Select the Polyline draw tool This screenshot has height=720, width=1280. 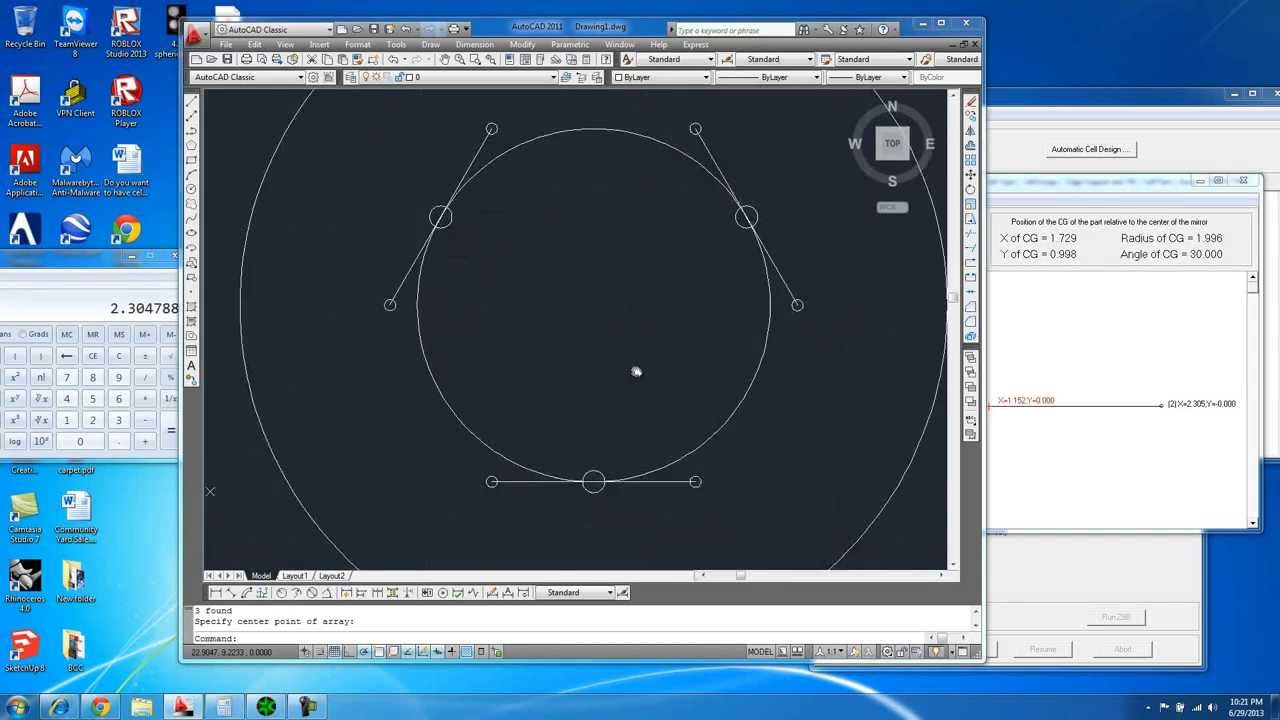click(x=191, y=131)
